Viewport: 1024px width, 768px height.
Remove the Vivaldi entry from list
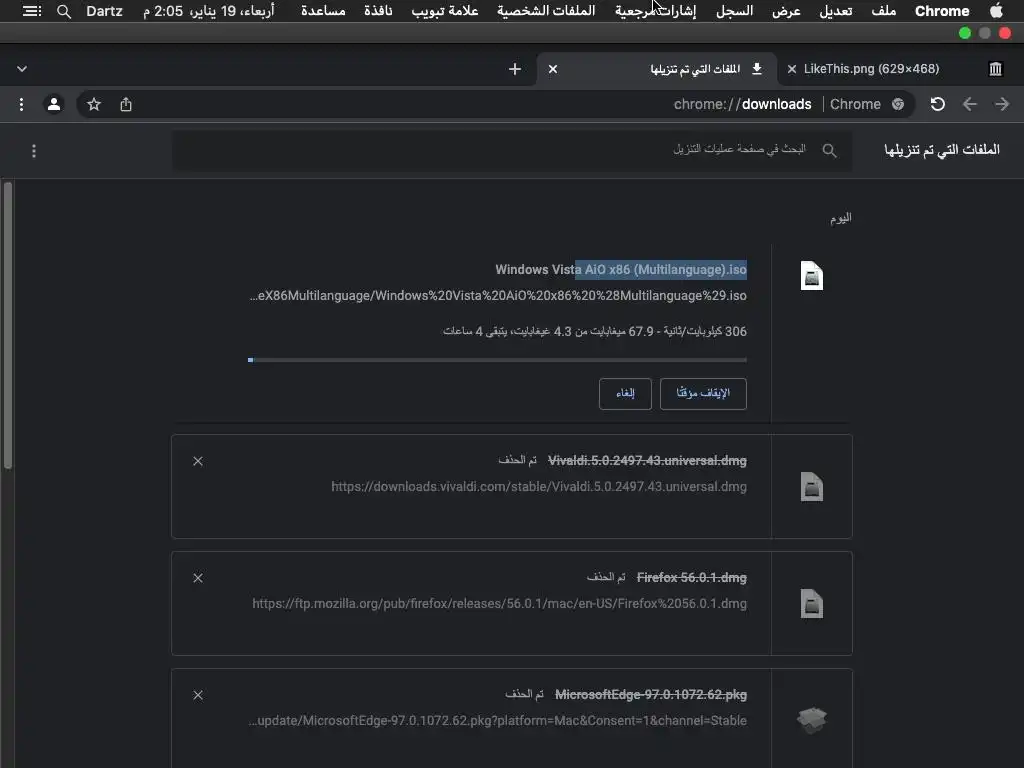coord(198,461)
